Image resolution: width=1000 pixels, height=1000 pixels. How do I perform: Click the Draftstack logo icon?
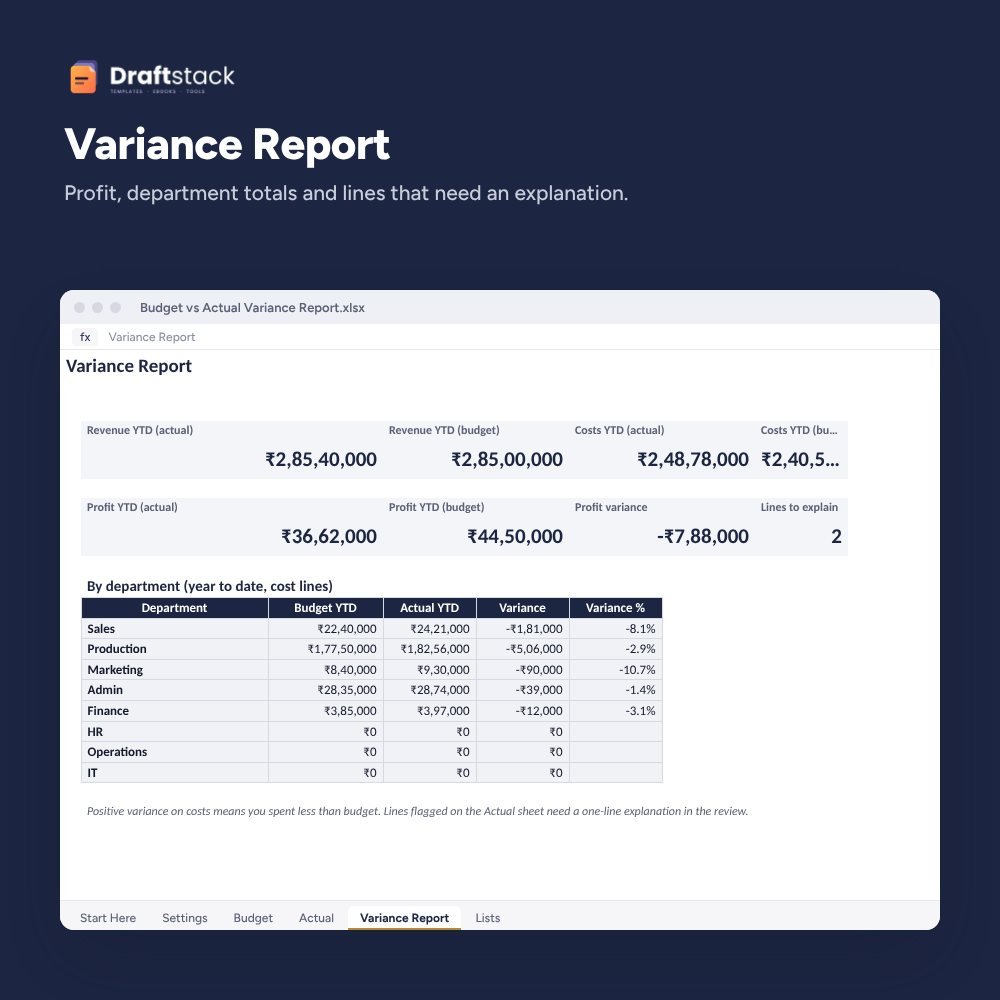coord(84,77)
